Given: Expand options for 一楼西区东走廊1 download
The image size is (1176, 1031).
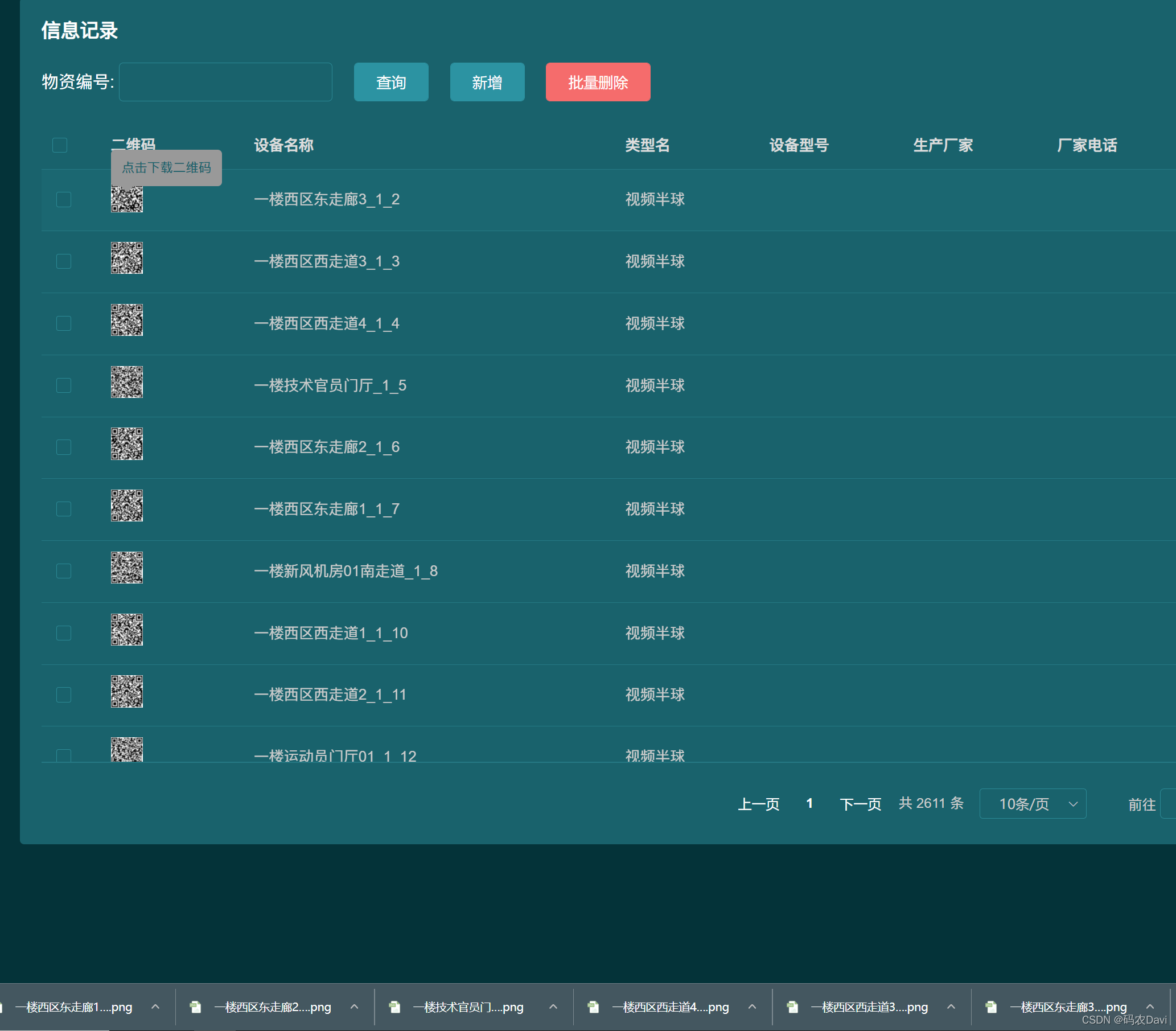Looking at the screenshot, I should click(x=155, y=1007).
